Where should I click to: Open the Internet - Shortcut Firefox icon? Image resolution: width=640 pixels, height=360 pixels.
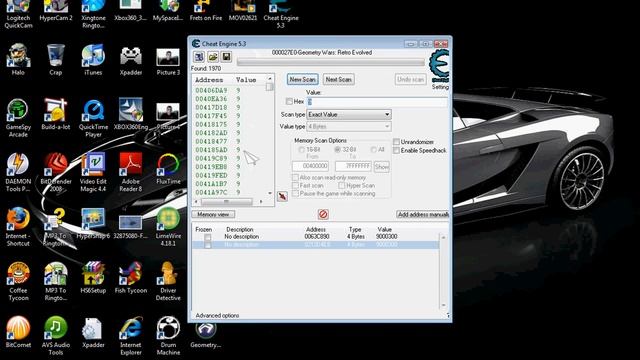(18, 227)
